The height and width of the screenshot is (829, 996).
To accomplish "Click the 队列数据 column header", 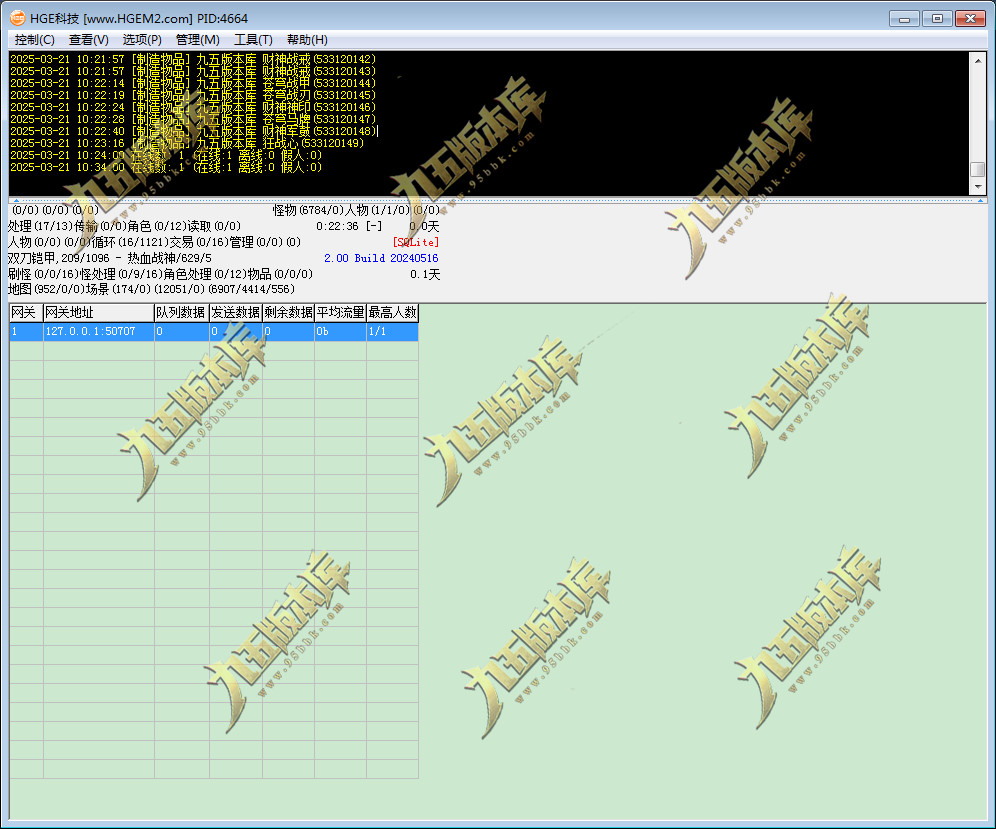I will click(181, 313).
